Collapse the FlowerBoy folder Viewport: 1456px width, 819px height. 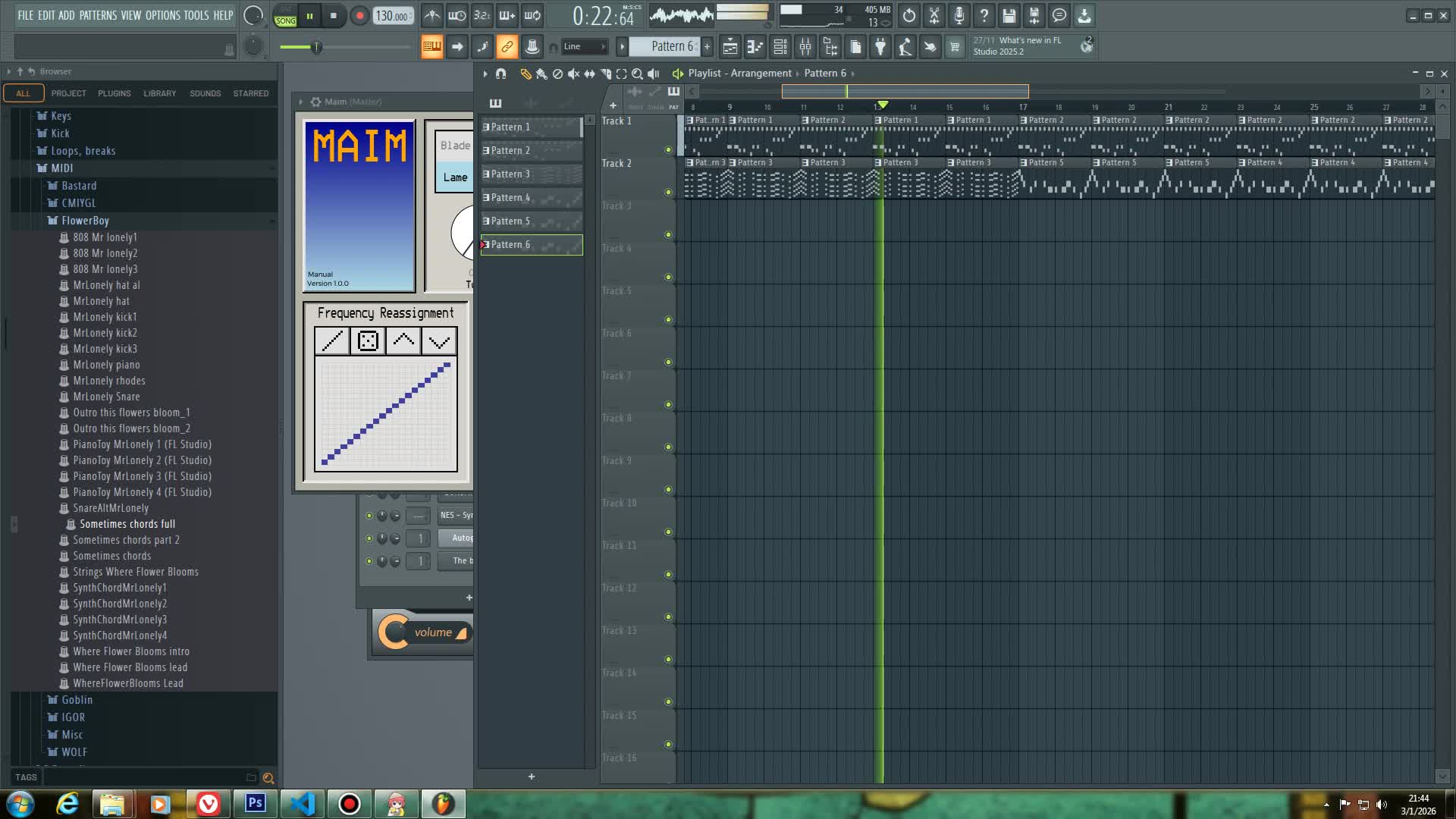[85, 221]
